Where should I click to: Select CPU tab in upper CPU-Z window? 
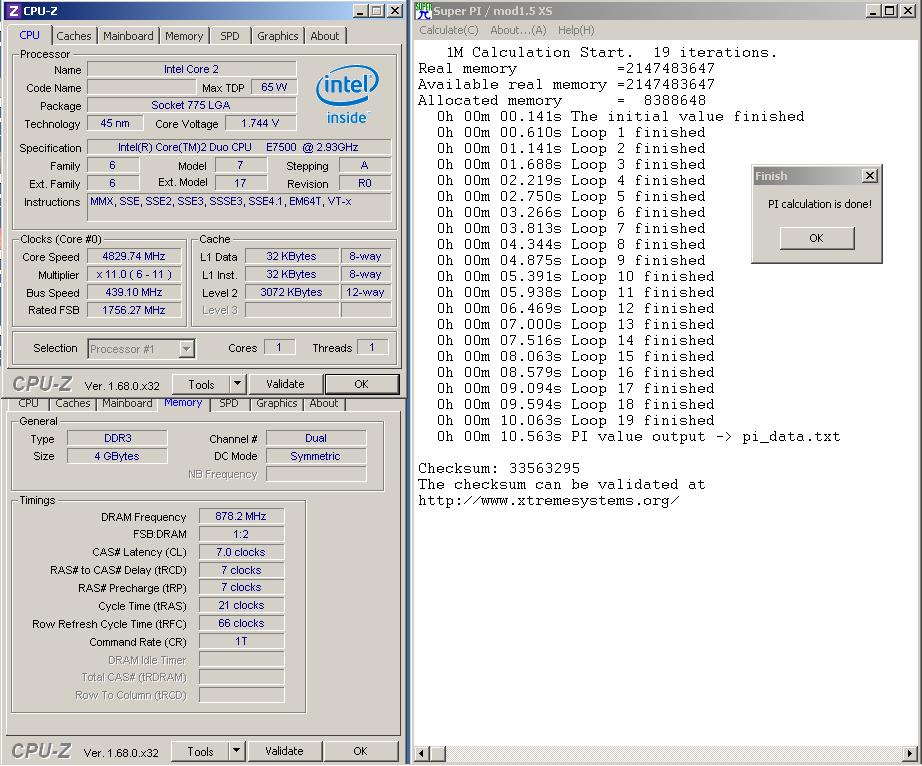[x=29, y=35]
